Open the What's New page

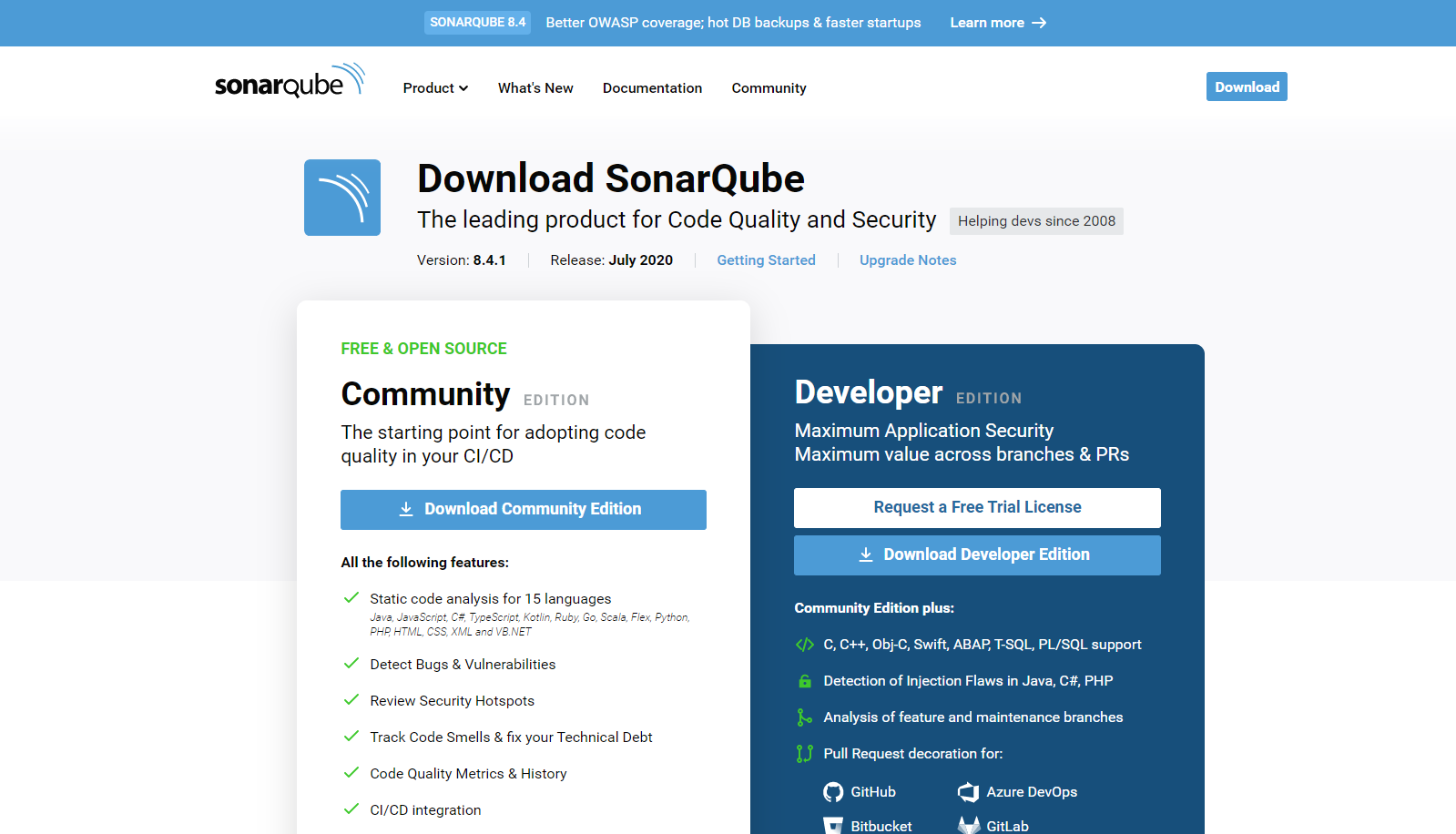coord(535,88)
